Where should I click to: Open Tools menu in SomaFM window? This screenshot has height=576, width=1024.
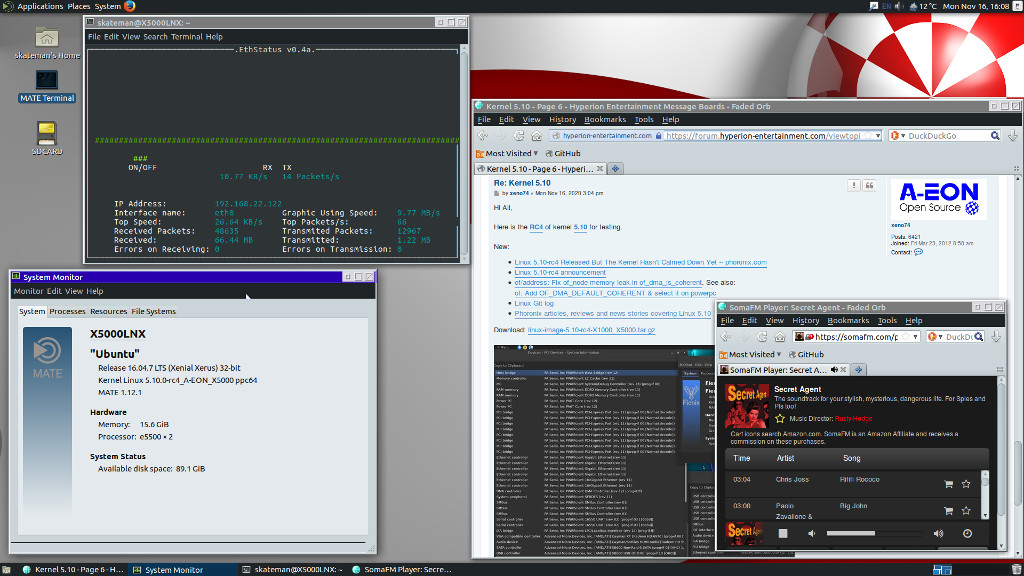coord(887,321)
